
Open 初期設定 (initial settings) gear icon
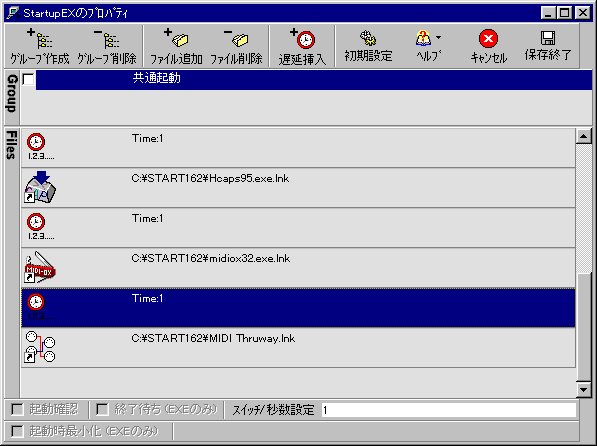368,38
